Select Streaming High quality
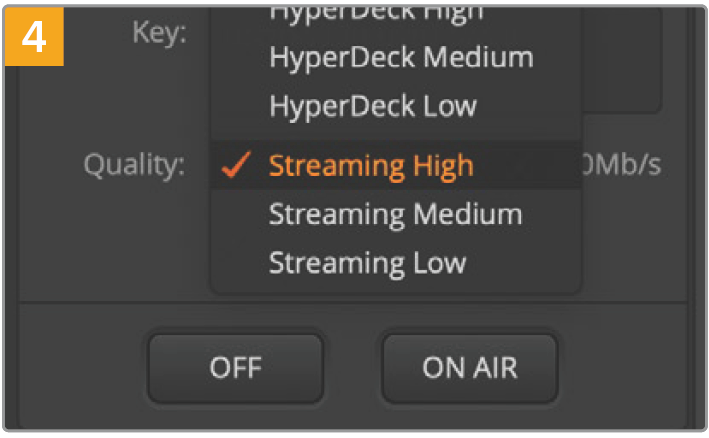The image size is (709, 438). coord(370,165)
